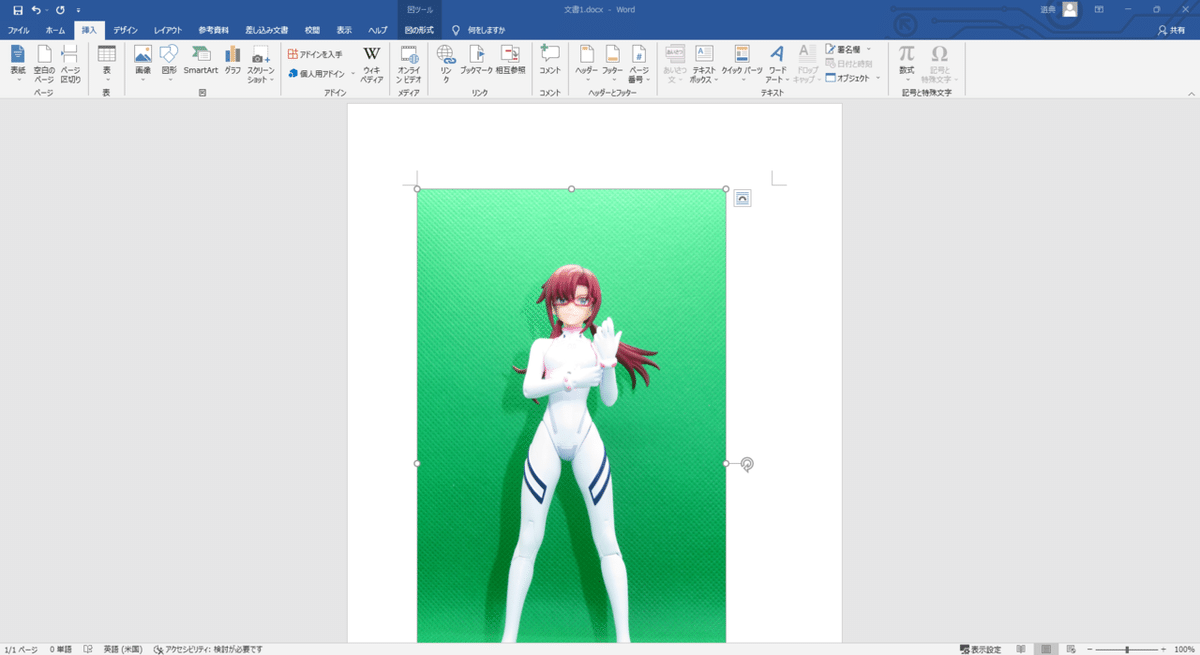Click 表示設定 in status bar

980,649
